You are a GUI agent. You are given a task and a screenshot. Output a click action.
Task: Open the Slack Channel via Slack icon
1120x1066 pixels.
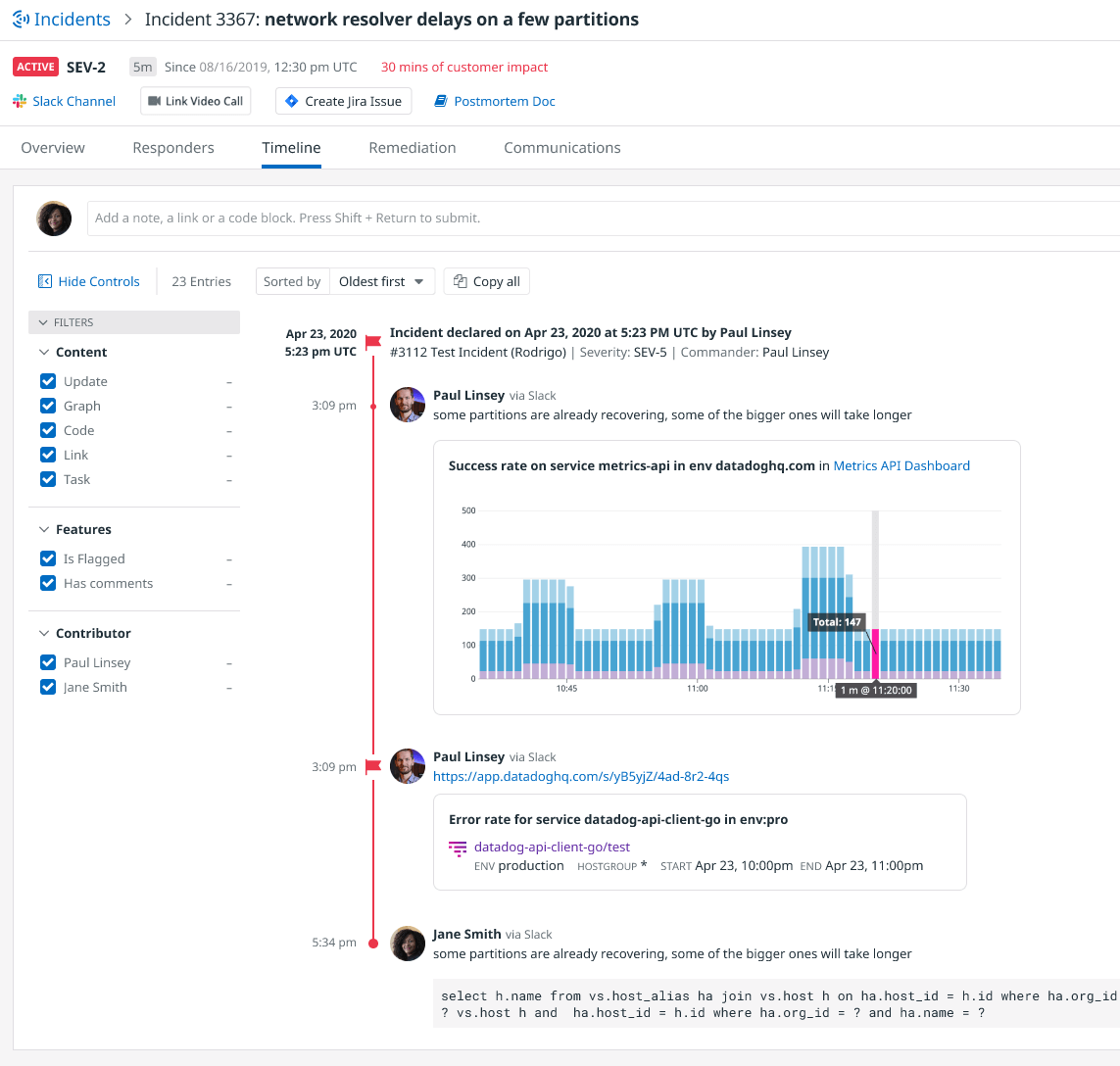point(18,100)
